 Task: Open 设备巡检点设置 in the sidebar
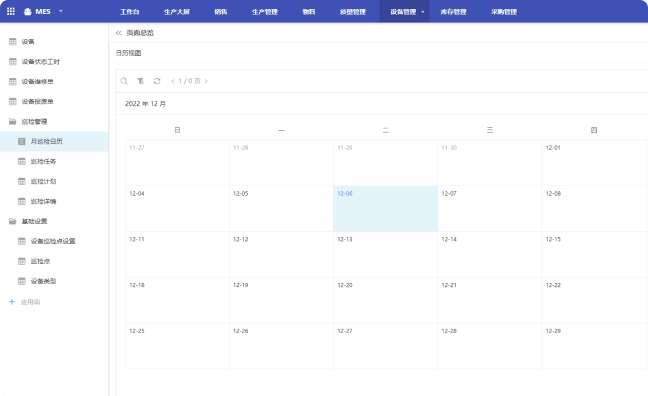pyautogui.click(x=54, y=241)
